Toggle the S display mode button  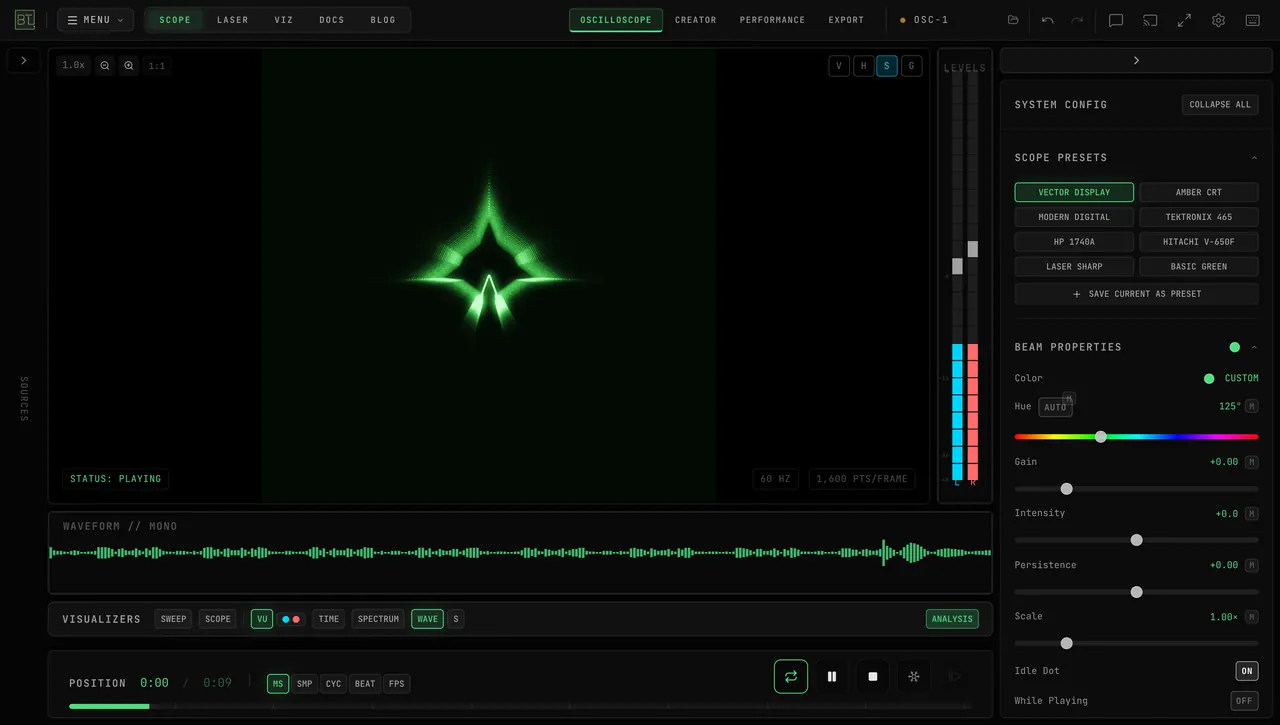887,66
